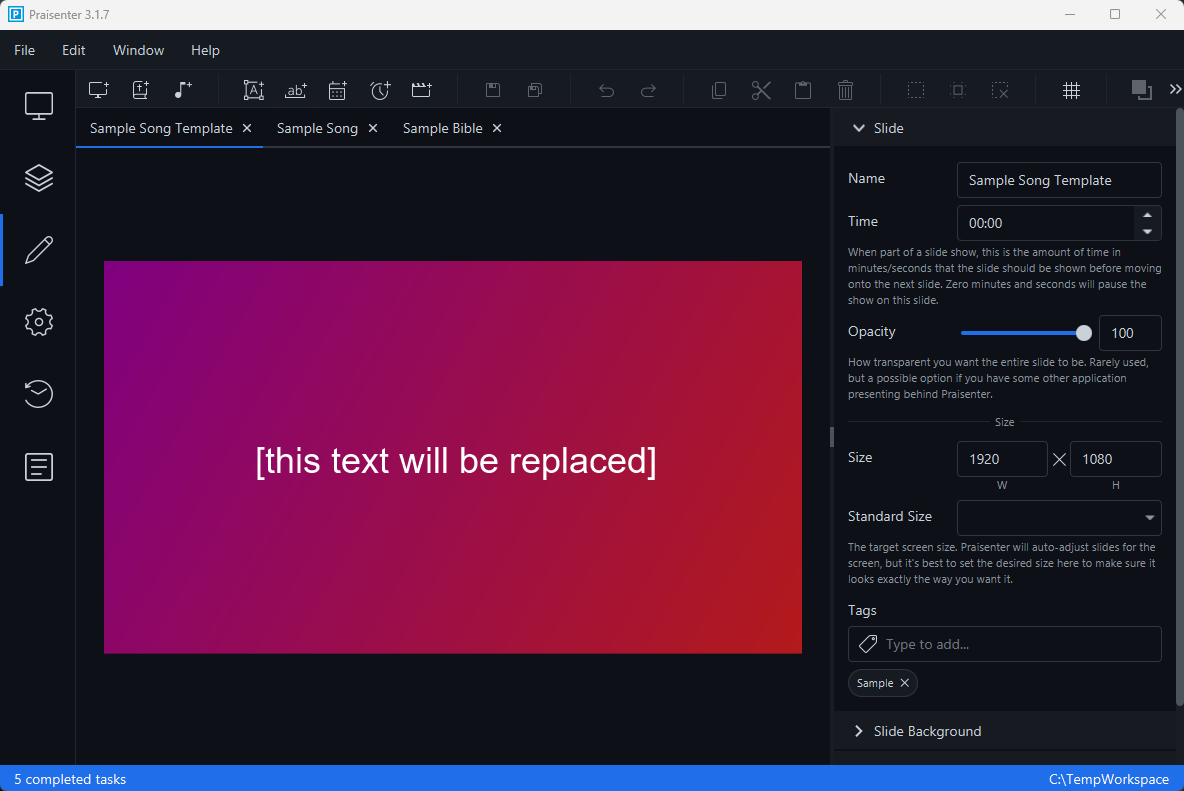Toggle the snap-to-grid option
This screenshot has height=791, width=1184.
[x=1071, y=89]
